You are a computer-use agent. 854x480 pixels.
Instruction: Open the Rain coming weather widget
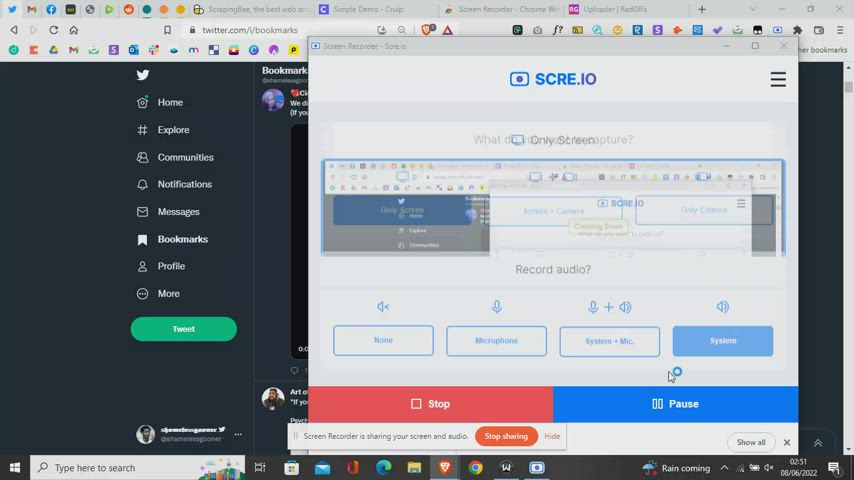click(x=676, y=467)
